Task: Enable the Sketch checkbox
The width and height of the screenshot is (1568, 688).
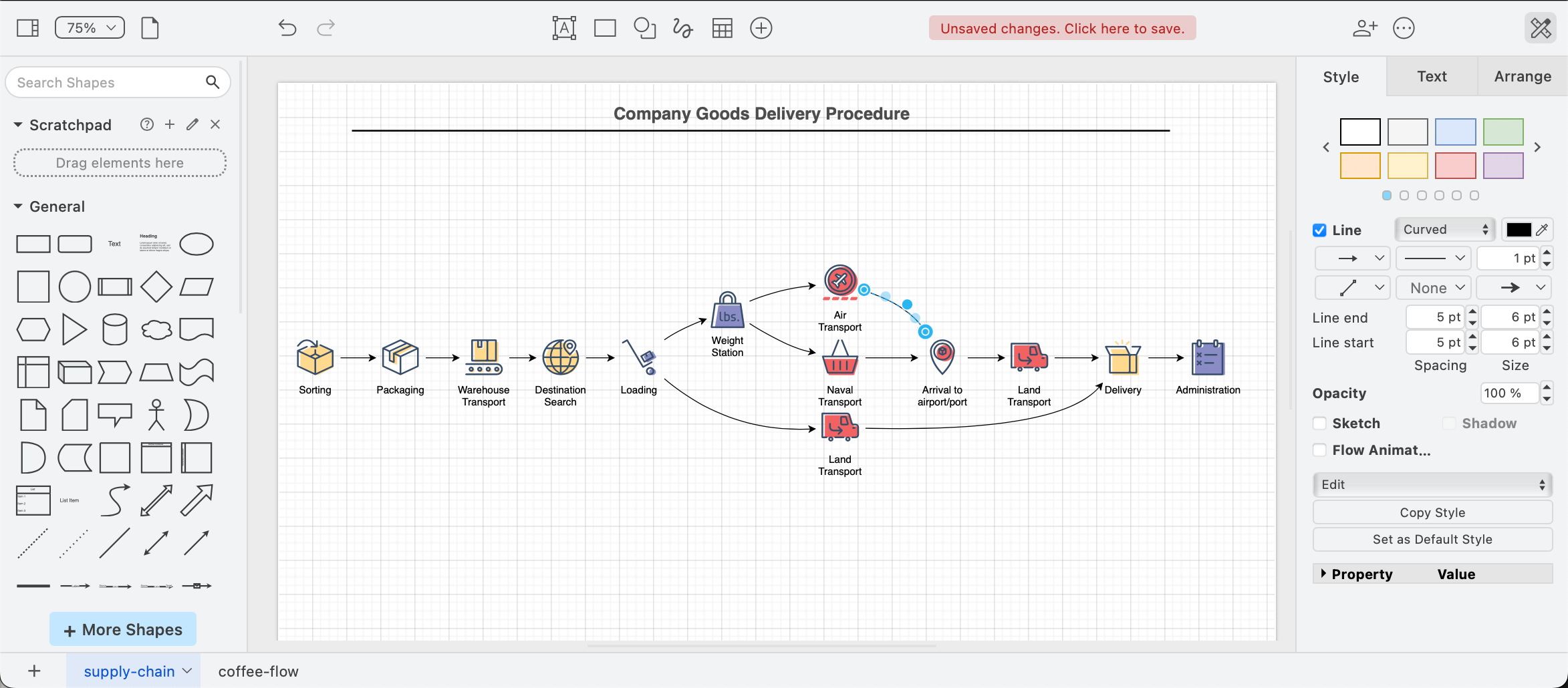Action: (x=1319, y=423)
